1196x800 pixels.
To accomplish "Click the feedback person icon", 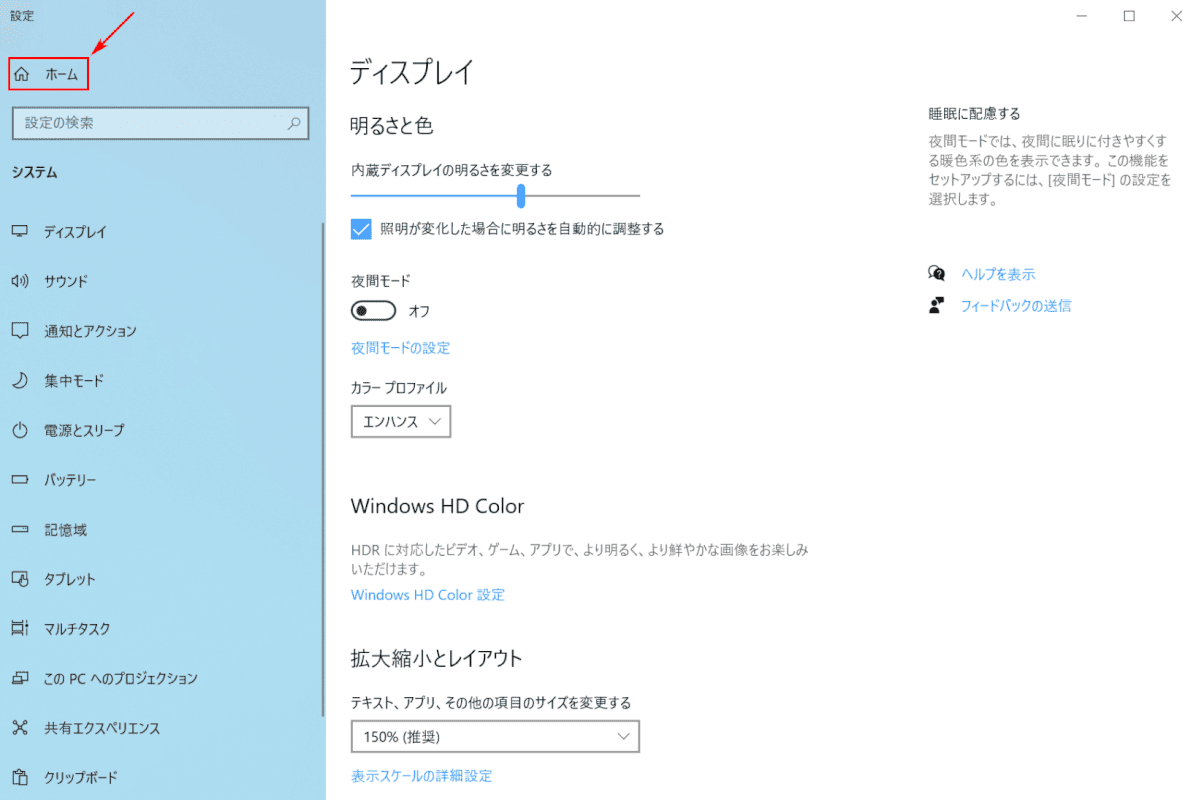I will tap(937, 305).
